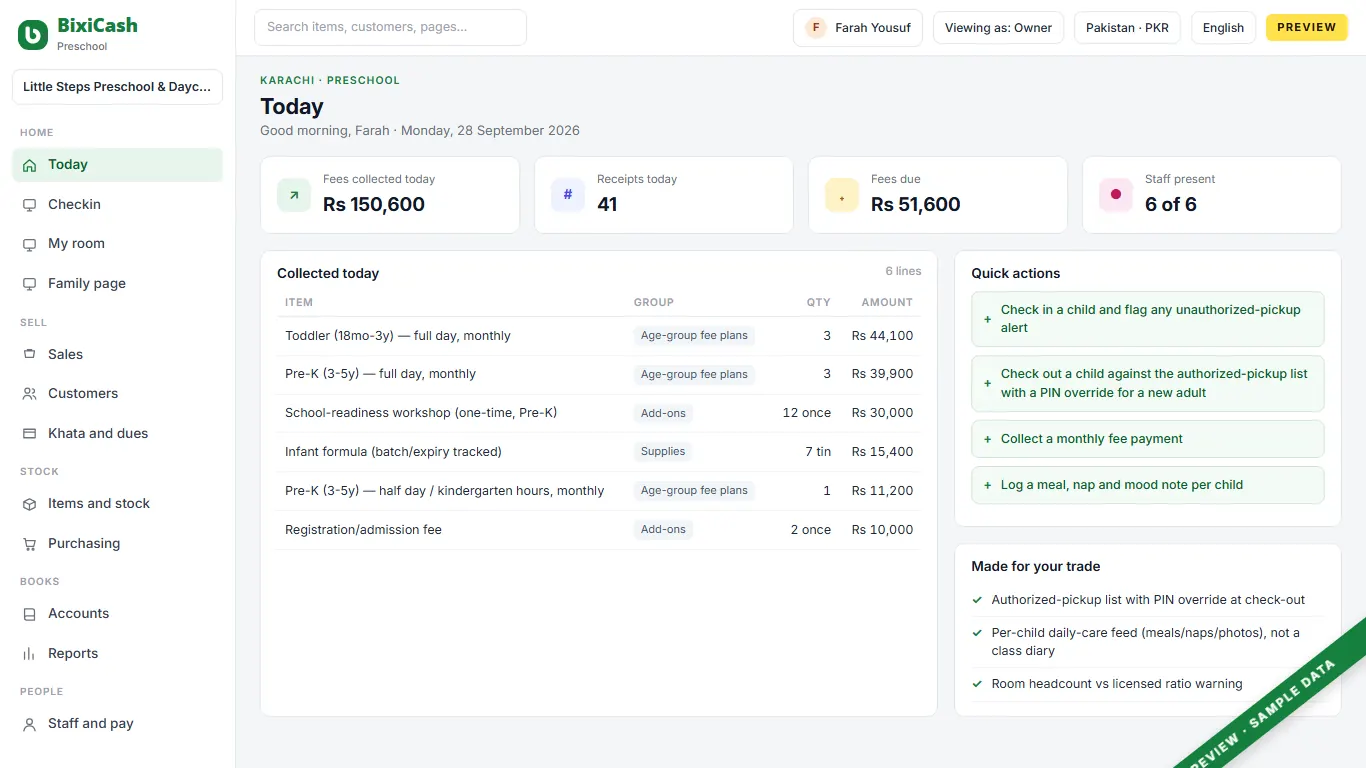1366x768 pixels.
Task: Click the My room icon
Action: tap(29, 244)
